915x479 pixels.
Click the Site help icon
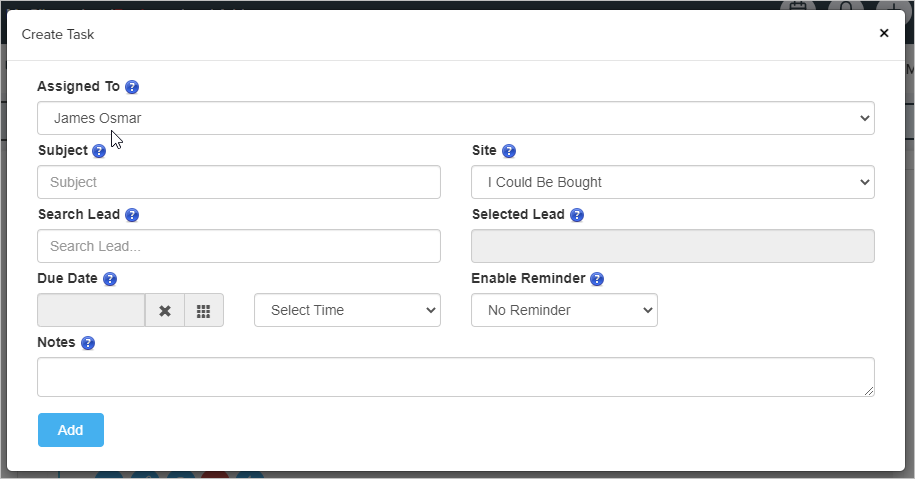(x=509, y=151)
